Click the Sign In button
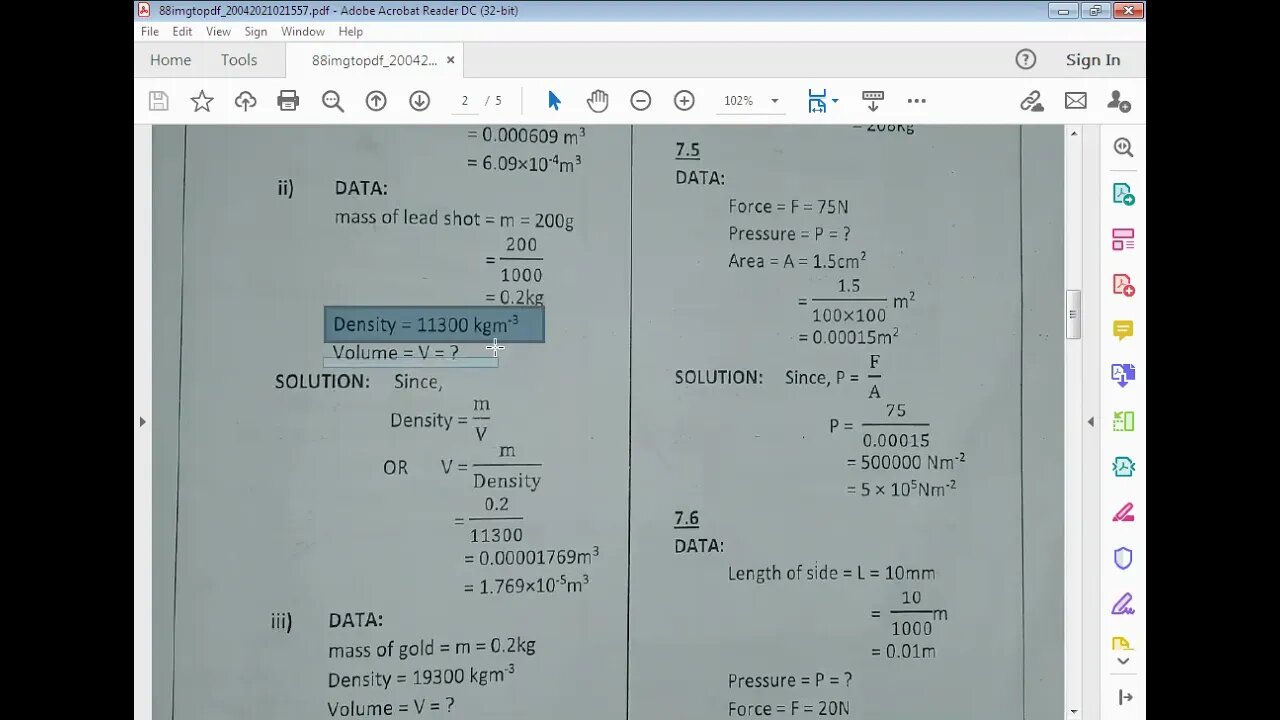 (x=1093, y=60)
